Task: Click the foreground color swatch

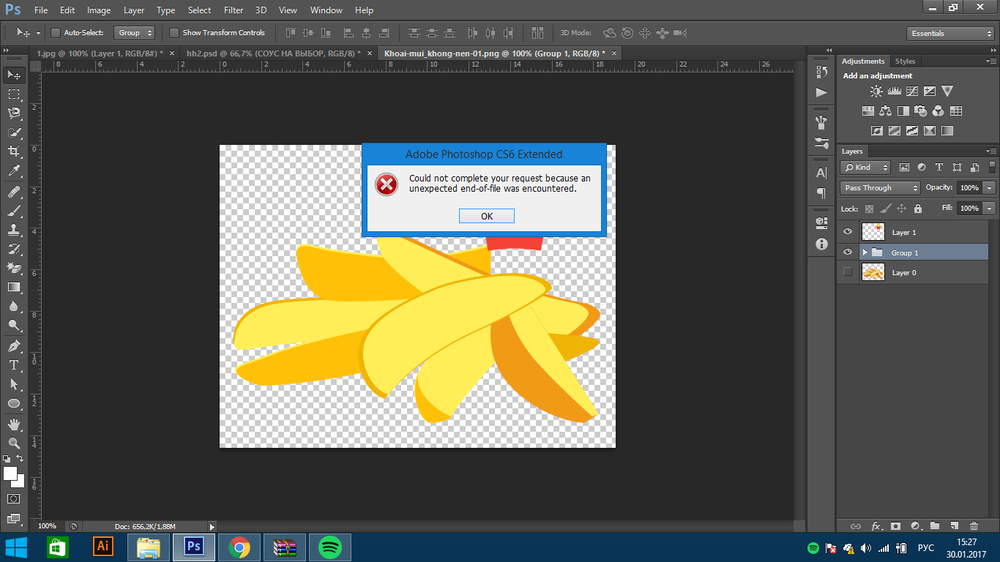Action: click(10, 473)
